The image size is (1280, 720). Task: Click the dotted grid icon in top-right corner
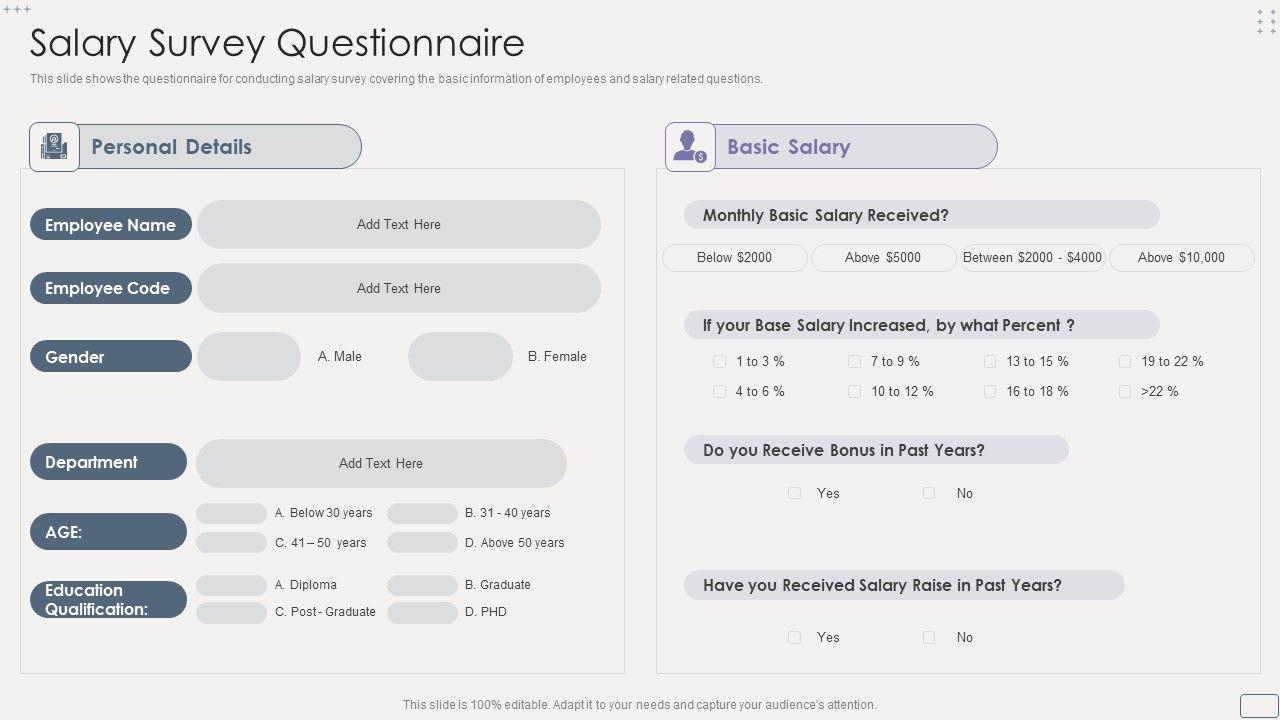(x=1266, y=22)
